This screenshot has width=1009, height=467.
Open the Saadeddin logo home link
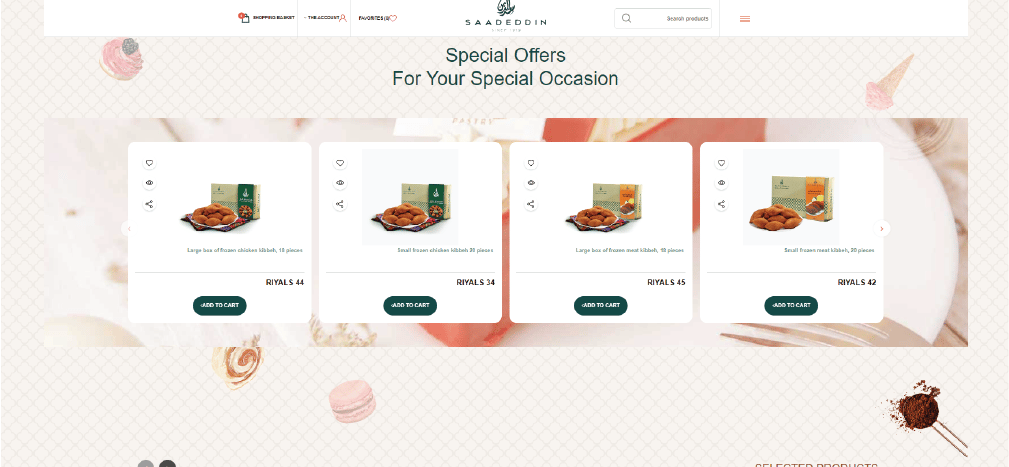pyautogui.click(x=506, y=16)
